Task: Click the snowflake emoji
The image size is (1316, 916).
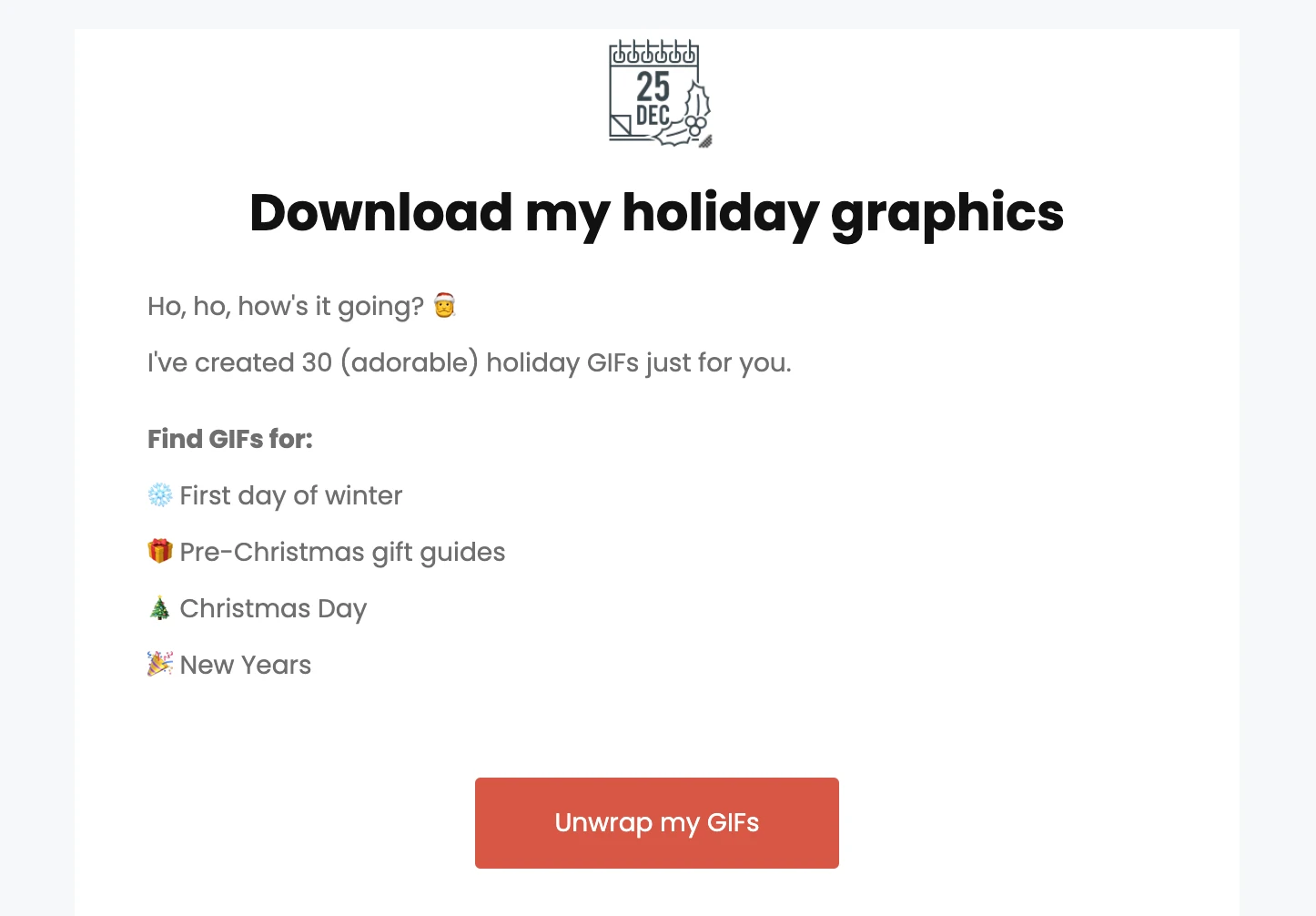Action: click(160, 495)
